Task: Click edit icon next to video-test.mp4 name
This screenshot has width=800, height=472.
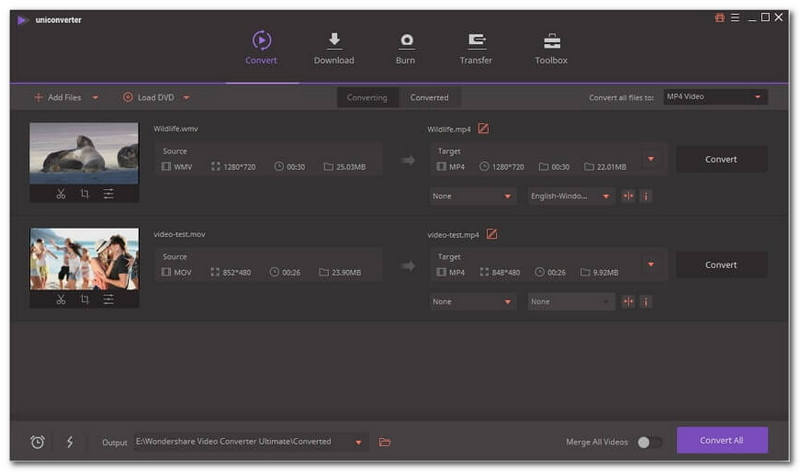Action: pos(491,235)
